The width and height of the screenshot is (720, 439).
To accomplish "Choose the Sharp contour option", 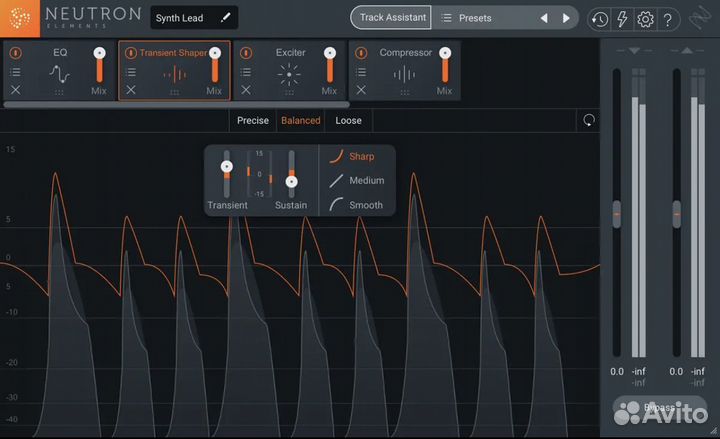I will pyautogui.click(x=352, y=156).
